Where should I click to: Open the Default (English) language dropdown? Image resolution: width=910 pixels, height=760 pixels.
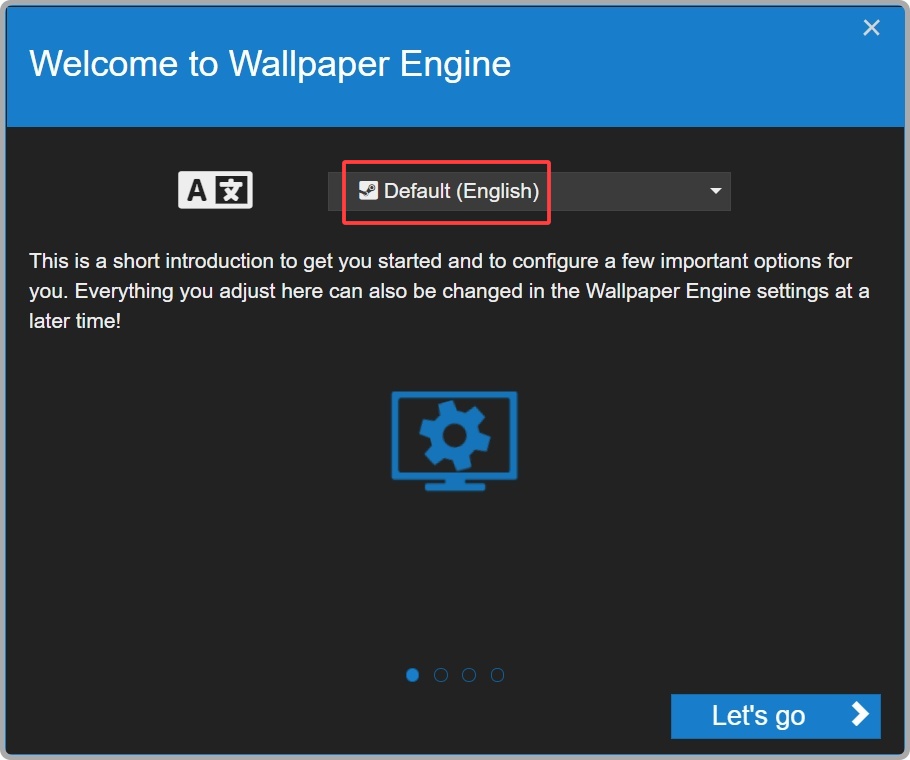tap(529, 191)
